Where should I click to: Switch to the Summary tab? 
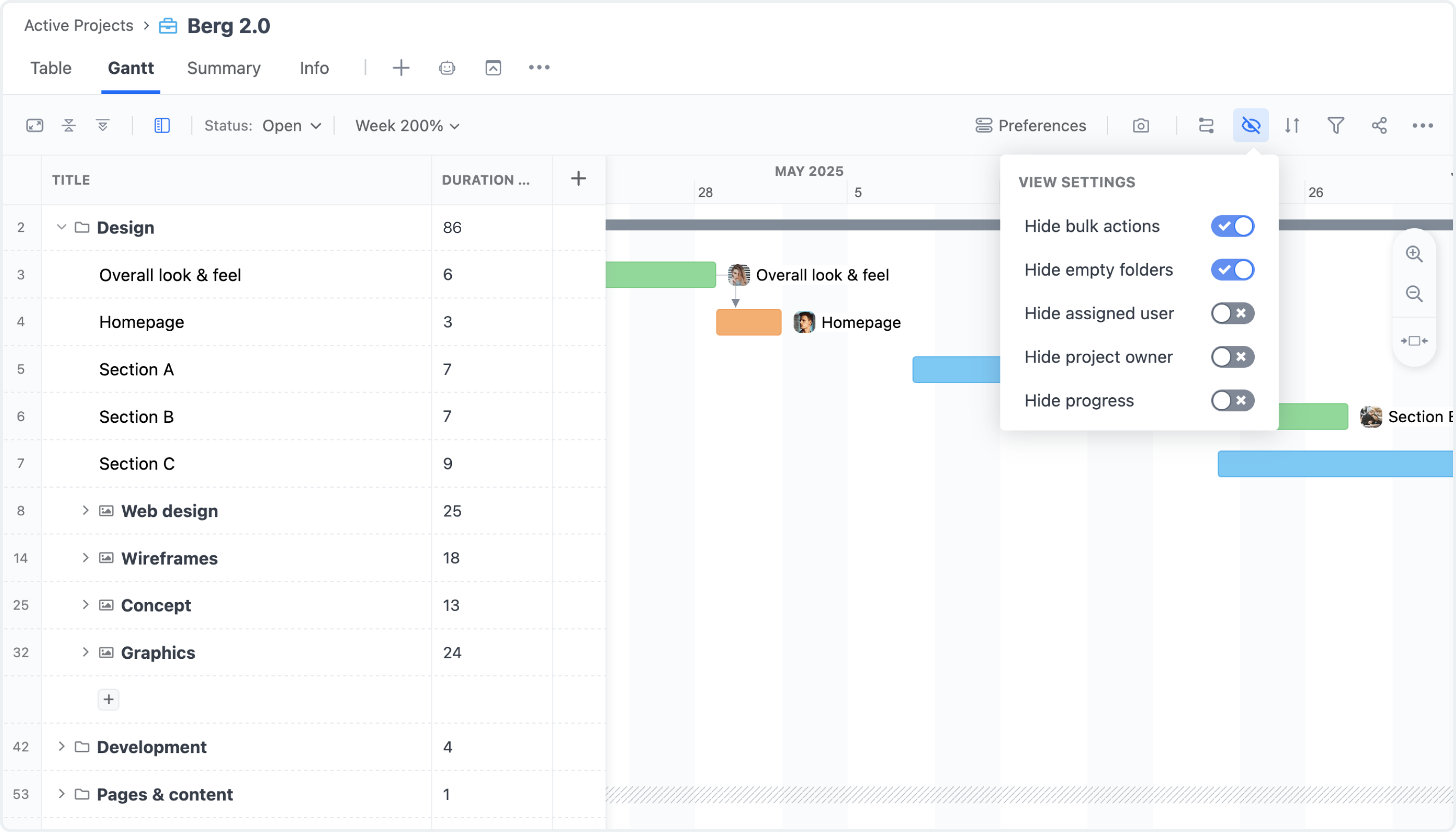pyautogui.click(x=223, y=67)
